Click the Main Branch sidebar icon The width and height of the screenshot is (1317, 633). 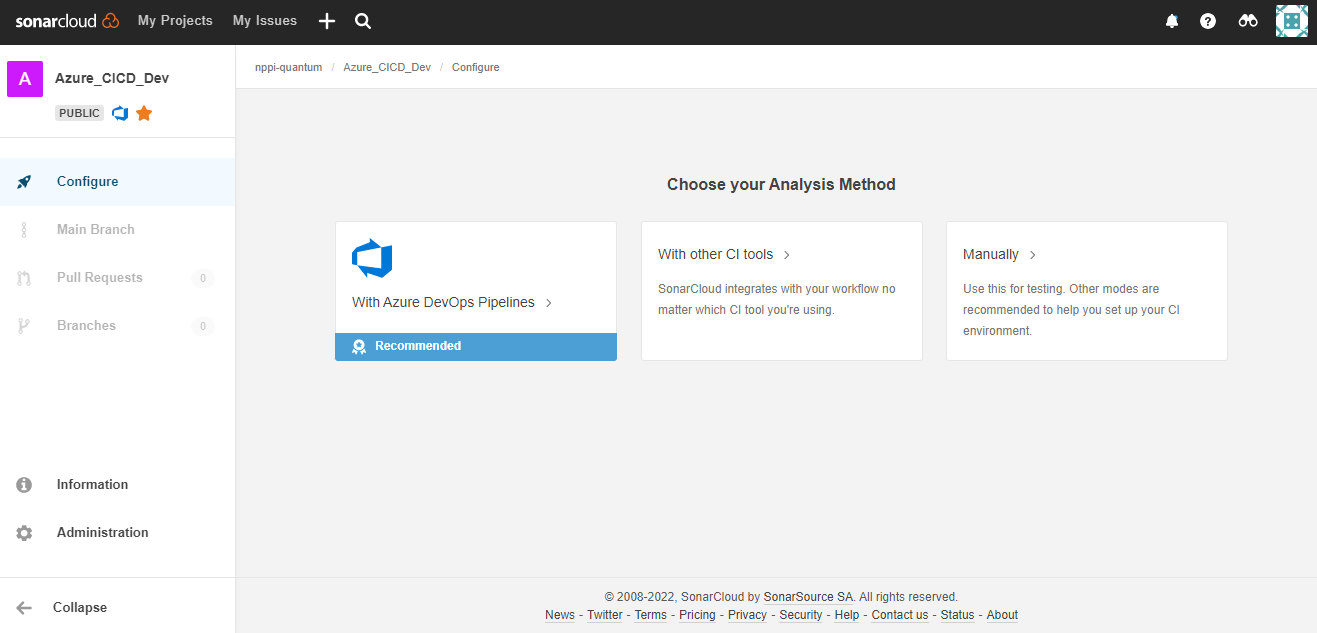coord(24,230)
